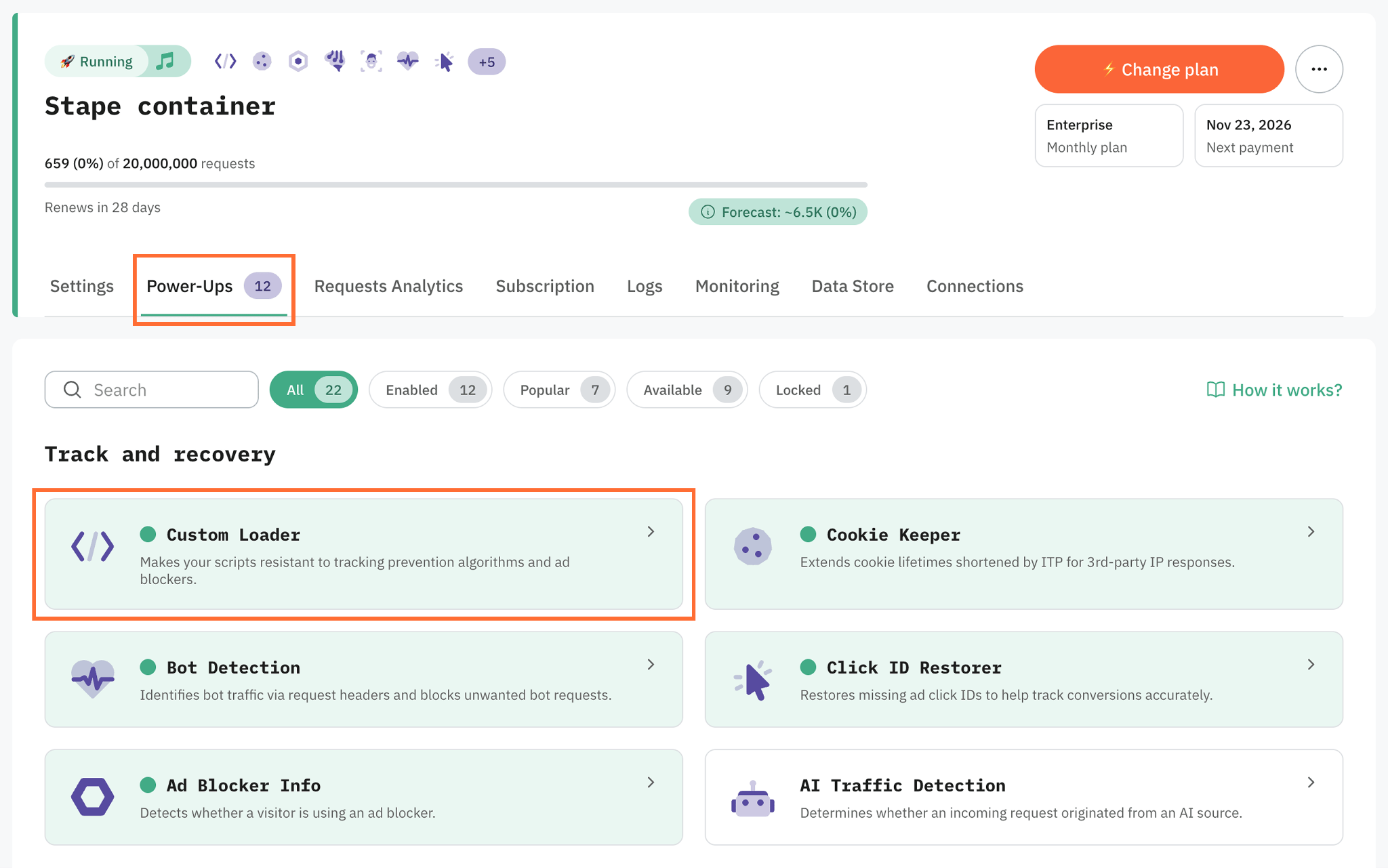
Task: Expand the Cookie Keeper card chevron
Action: (x=1311, y=532)
